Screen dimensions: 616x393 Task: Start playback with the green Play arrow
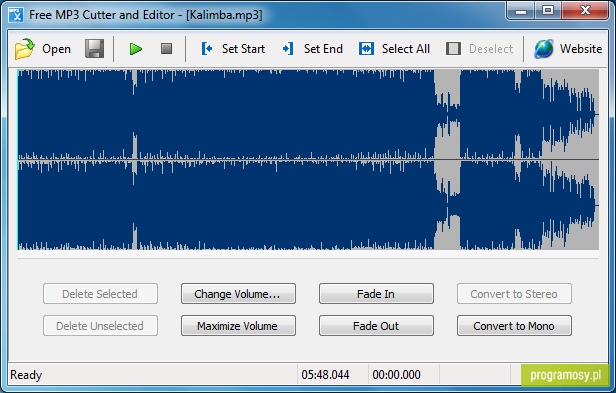(136, 49)
